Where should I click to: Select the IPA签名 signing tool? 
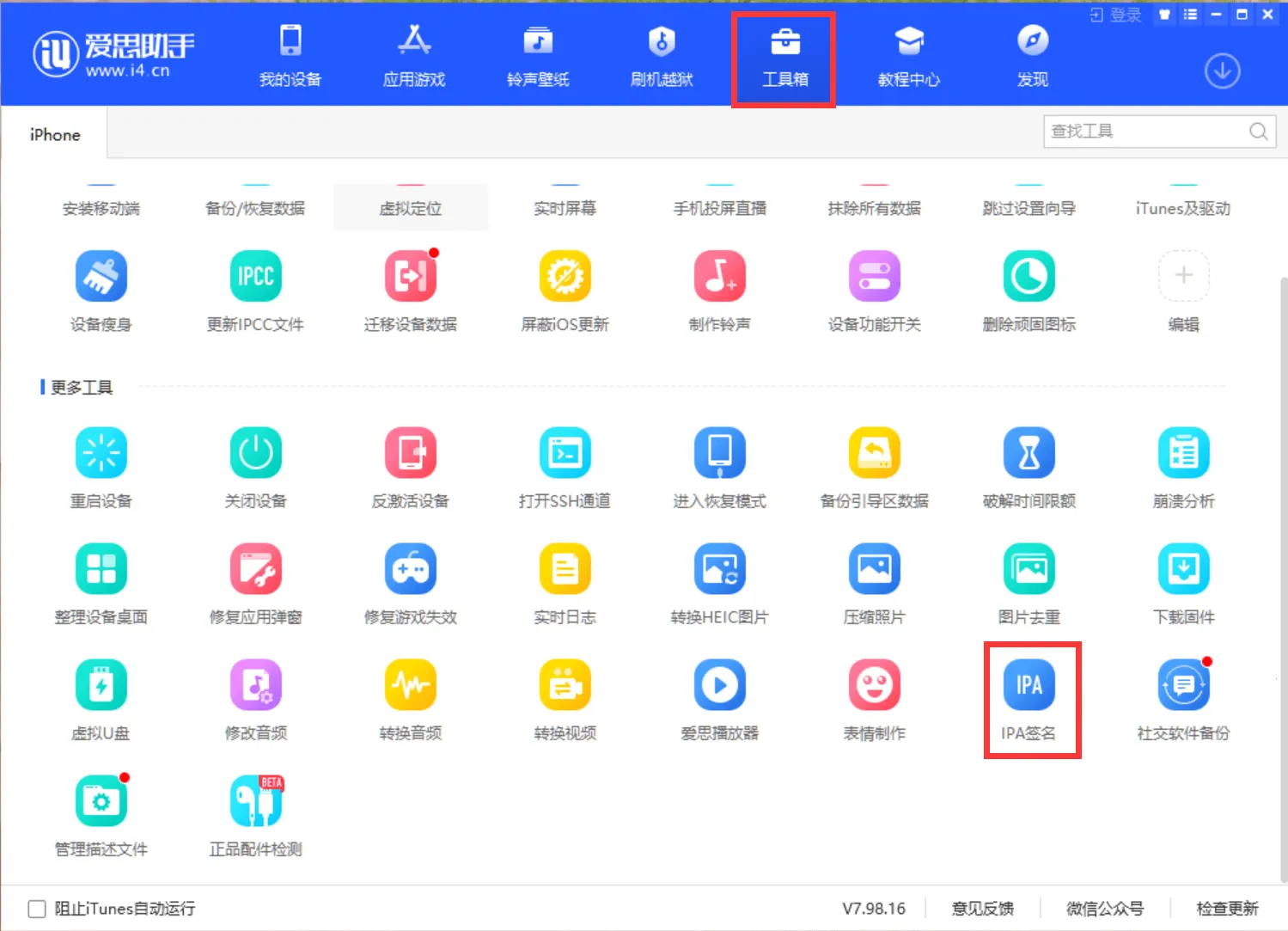1029,698
